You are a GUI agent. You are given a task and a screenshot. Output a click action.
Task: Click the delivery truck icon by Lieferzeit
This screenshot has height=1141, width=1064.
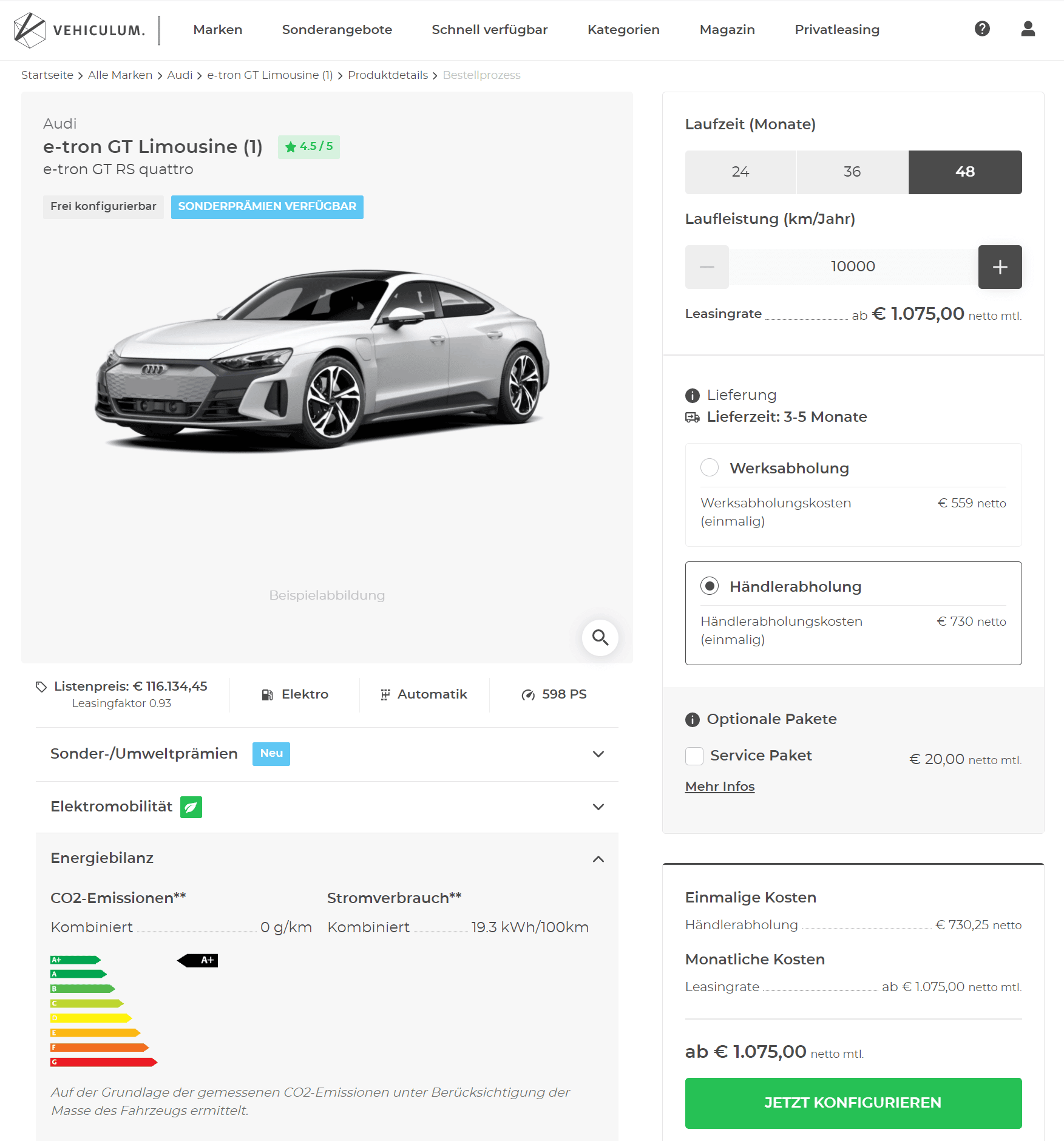[x=693, y=418]
